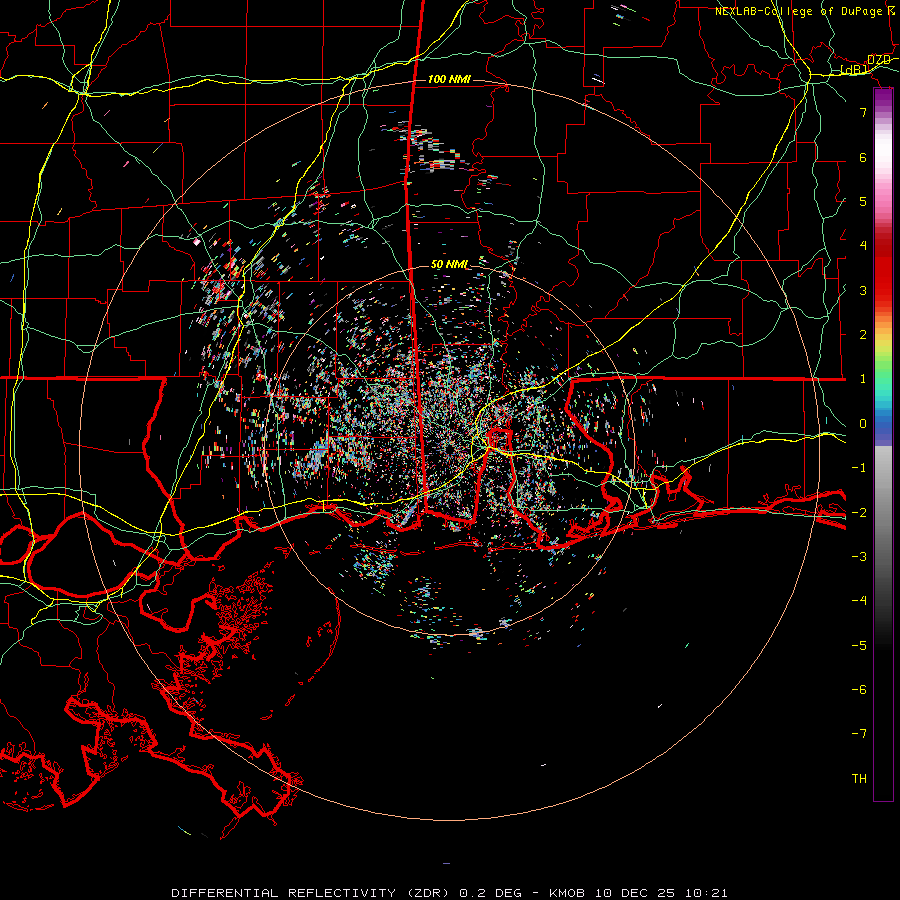Click the -3 dB tick label
The height and width of the screenshot is (900, 900).
click(x=859, y=557)
